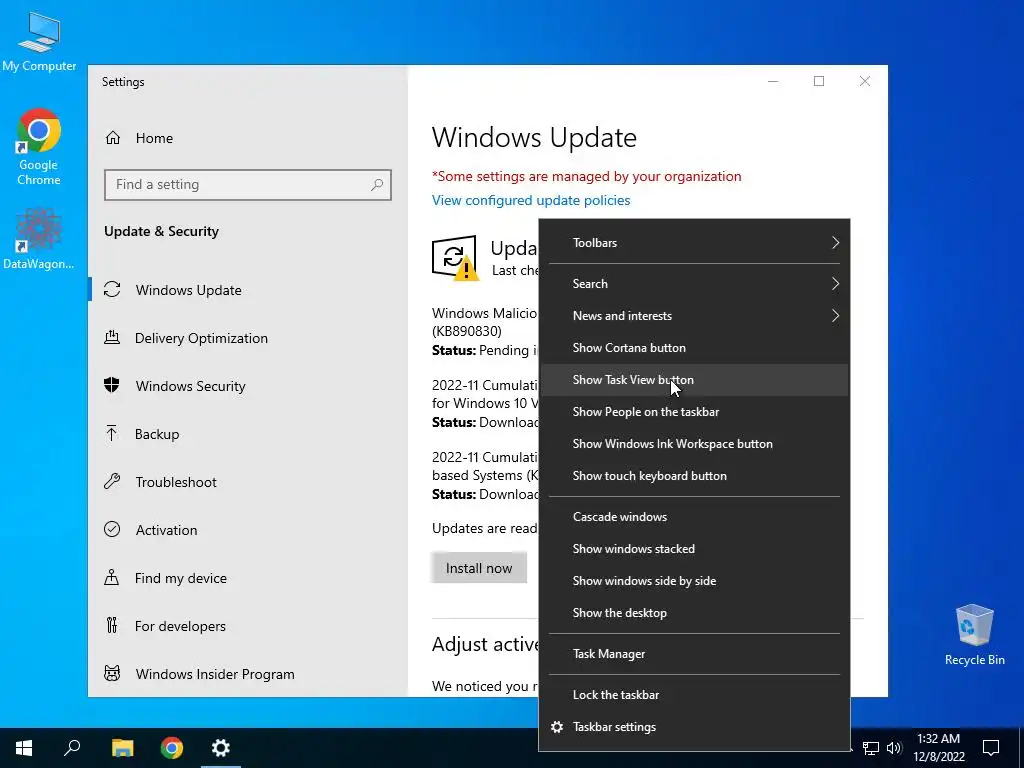Click the Delivery Optimization icon
Screen dimensions: 1024x768
click(112, 338)
